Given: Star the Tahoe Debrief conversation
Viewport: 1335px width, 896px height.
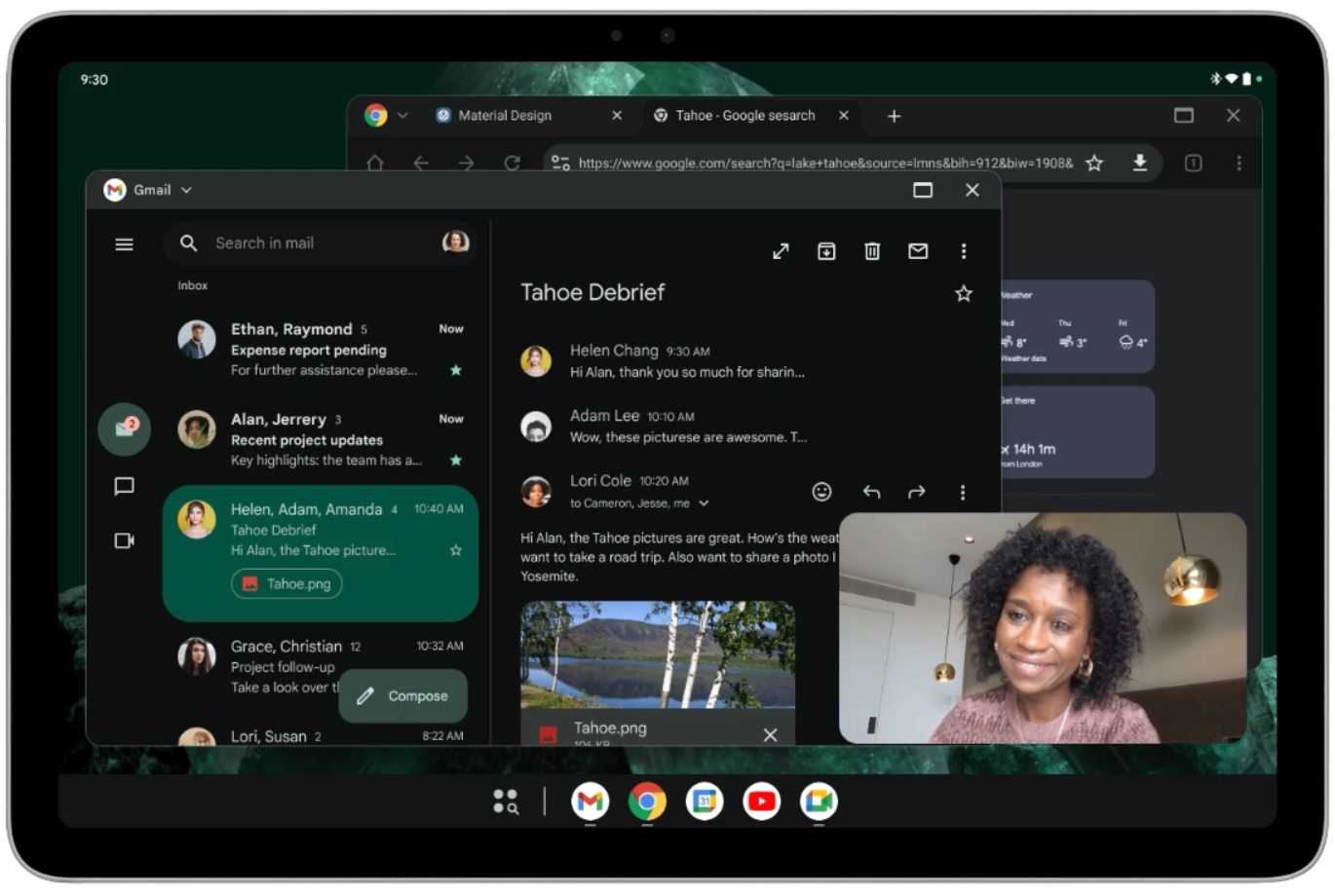Looking at the screenshot, I should (964, 293).
